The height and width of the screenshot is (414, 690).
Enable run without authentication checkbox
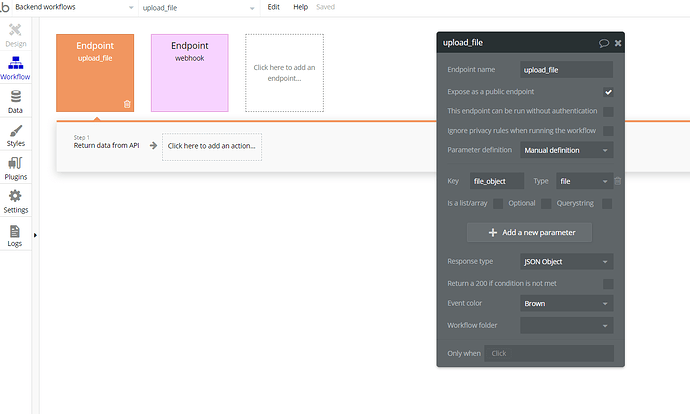(x=608, y=111)
